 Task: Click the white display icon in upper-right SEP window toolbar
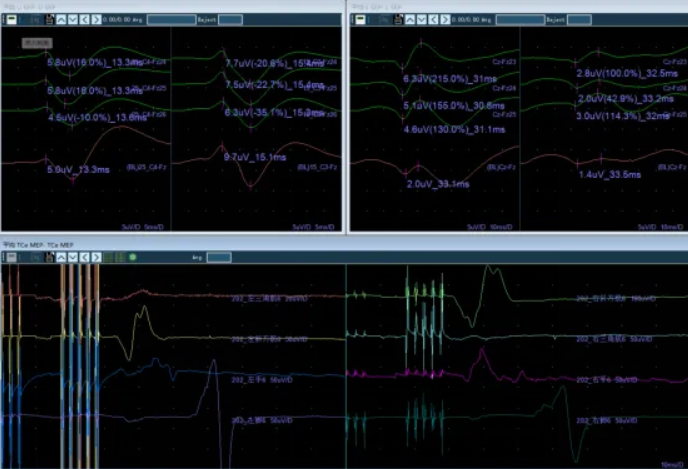tap(361, 19)
